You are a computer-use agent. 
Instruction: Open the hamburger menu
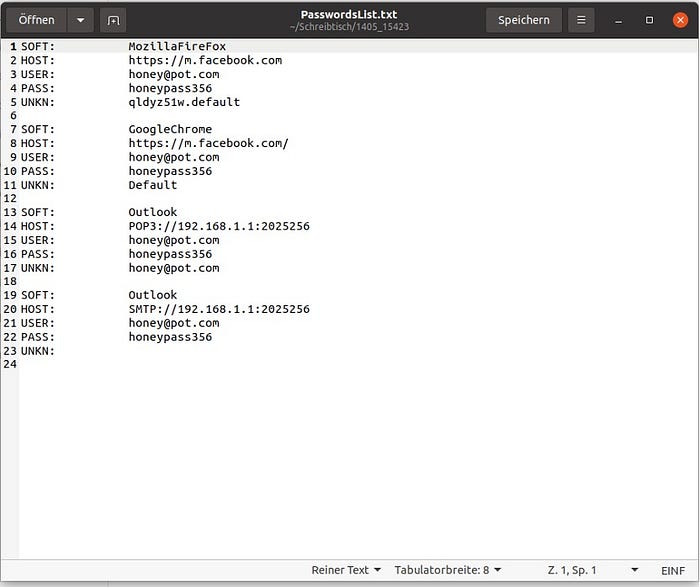click(581, 20)
